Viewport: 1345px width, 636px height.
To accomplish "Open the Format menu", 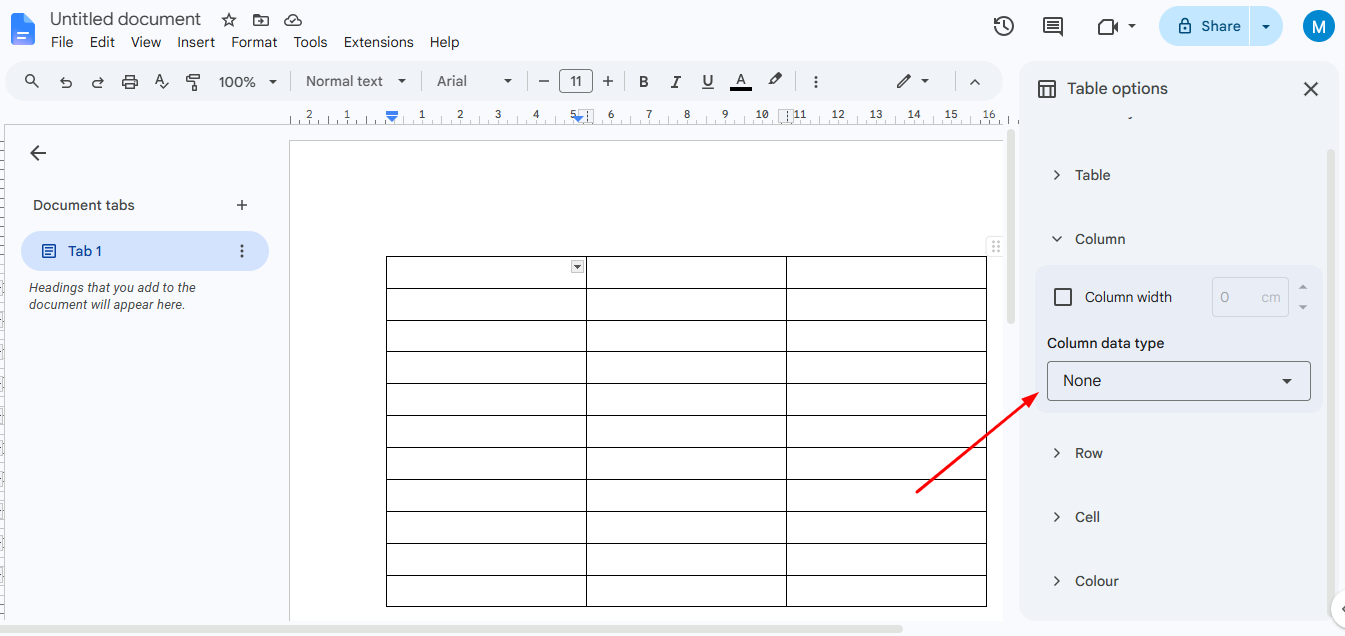I will [x=254, y=42].
